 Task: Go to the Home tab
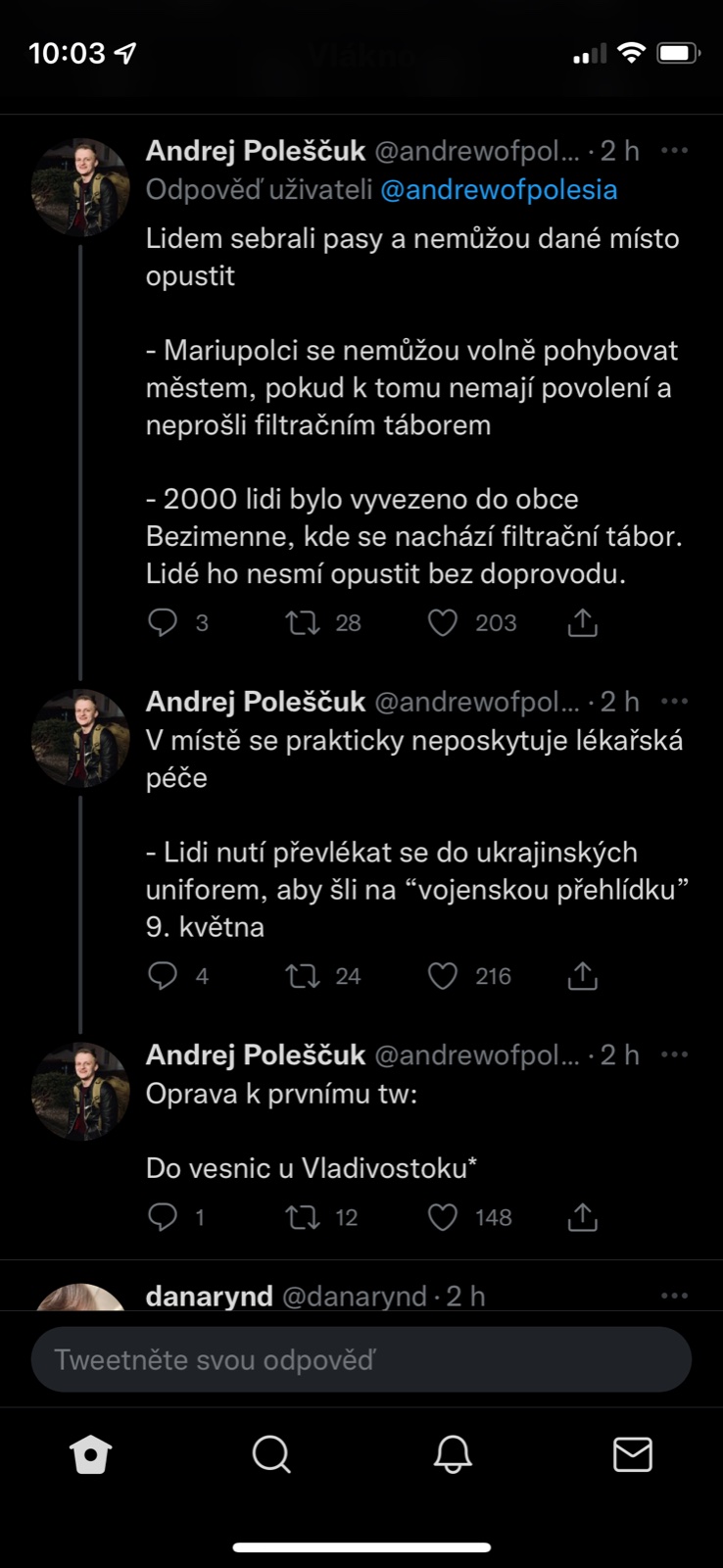(91, 1455)
